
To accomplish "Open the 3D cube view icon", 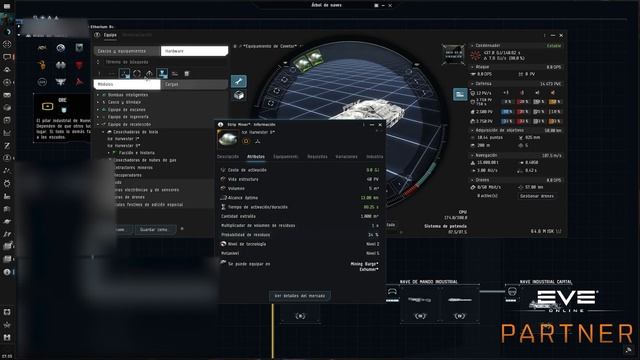I will (238, 96).
